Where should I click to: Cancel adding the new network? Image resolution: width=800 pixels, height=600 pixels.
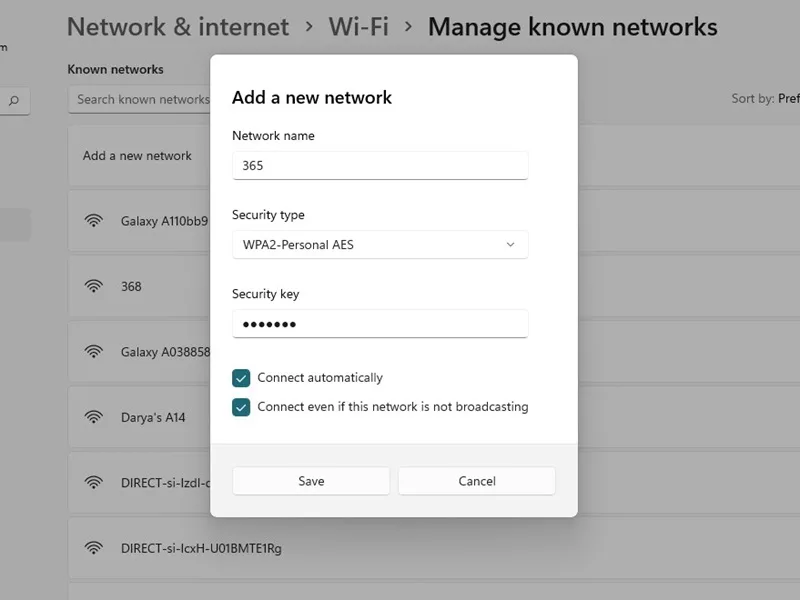click(477, 481)
